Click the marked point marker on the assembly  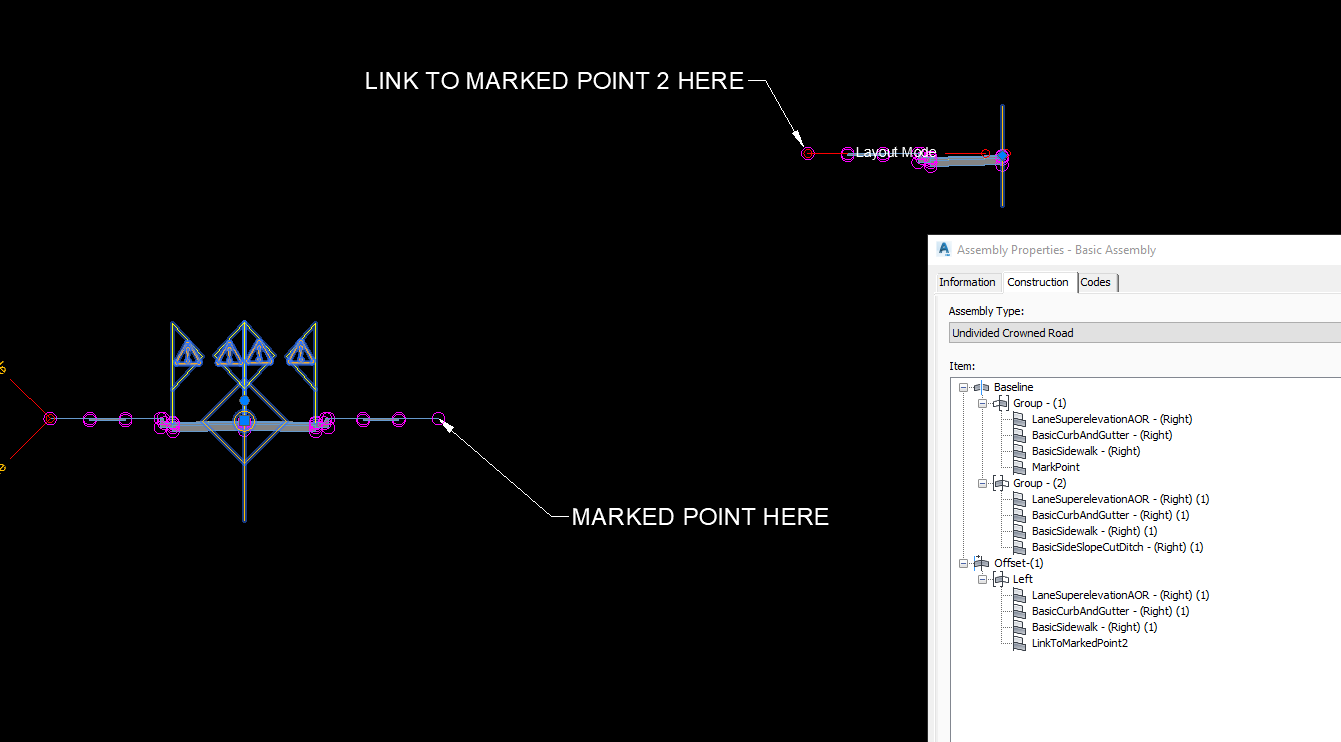pyautogui.click(x=440, y=419)
